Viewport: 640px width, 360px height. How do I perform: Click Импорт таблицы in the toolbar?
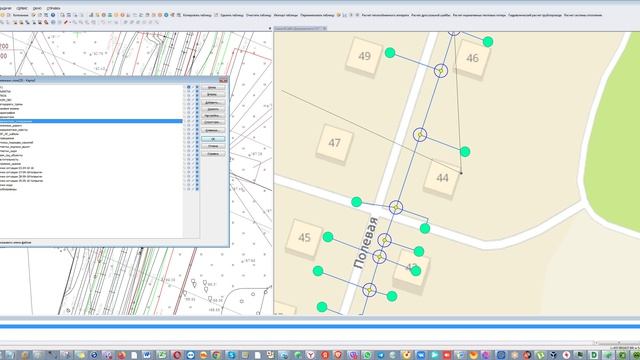coord(286,15)
